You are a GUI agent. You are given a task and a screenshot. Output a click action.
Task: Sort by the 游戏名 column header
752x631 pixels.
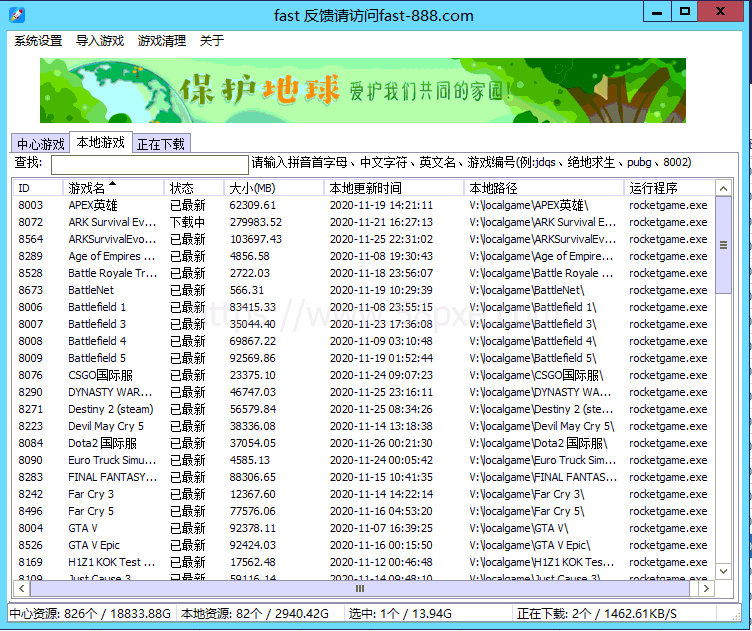pyautogui.click(x=113, y=188)
